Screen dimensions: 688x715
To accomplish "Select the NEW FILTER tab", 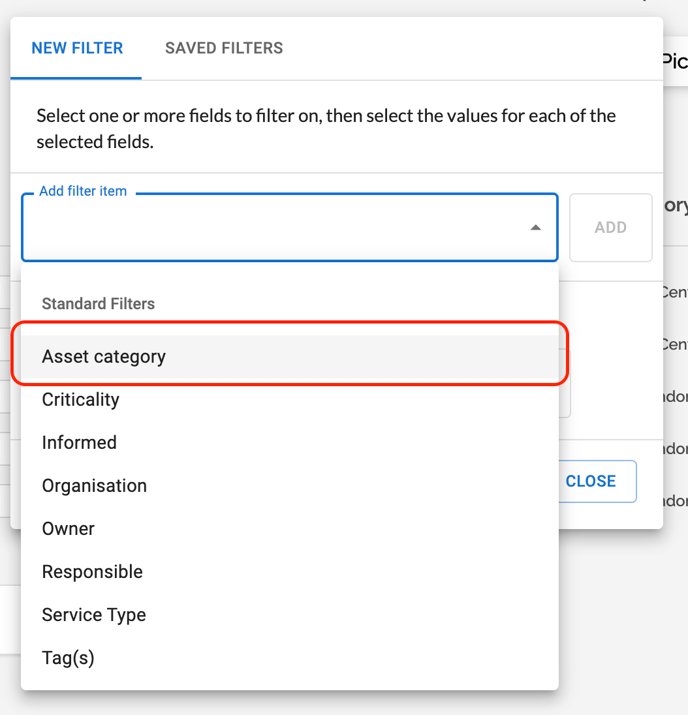I will click(77, 48).
